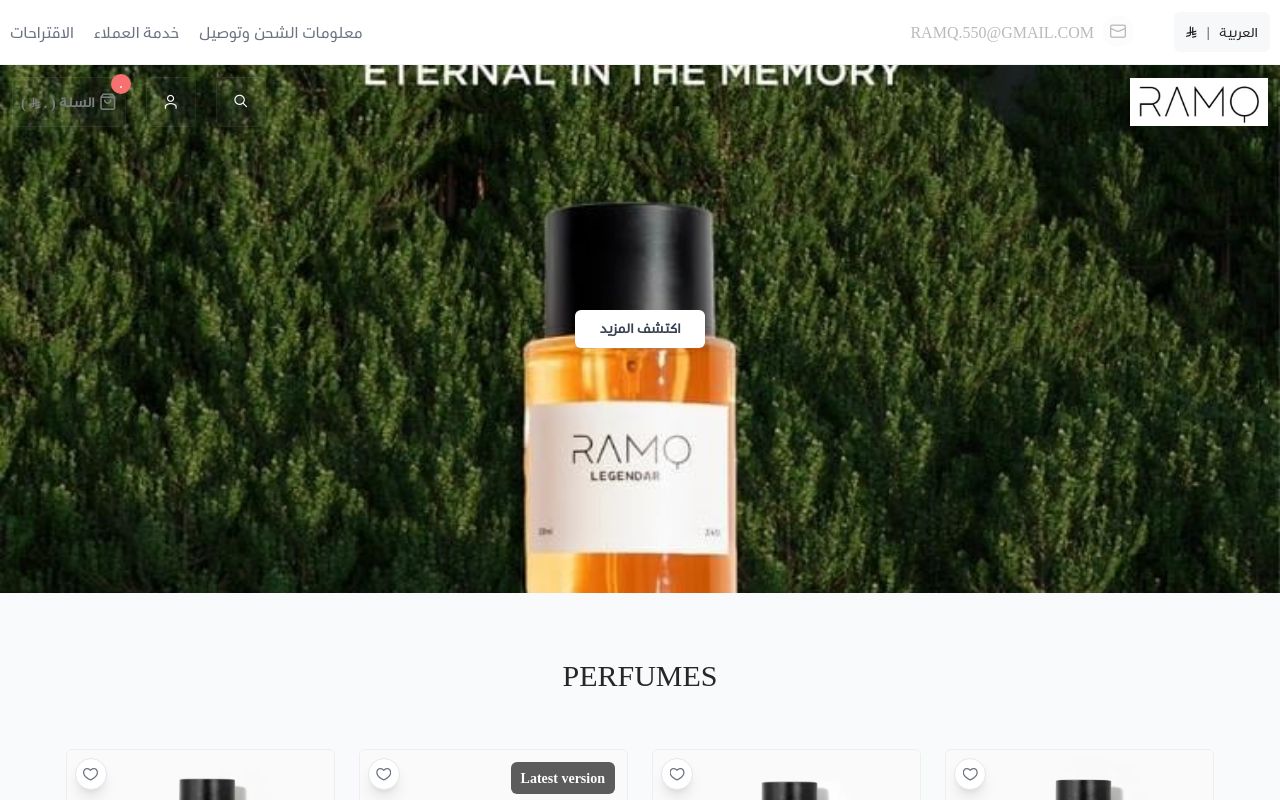Open the search magnifier icon

click(x=240, y=102)
